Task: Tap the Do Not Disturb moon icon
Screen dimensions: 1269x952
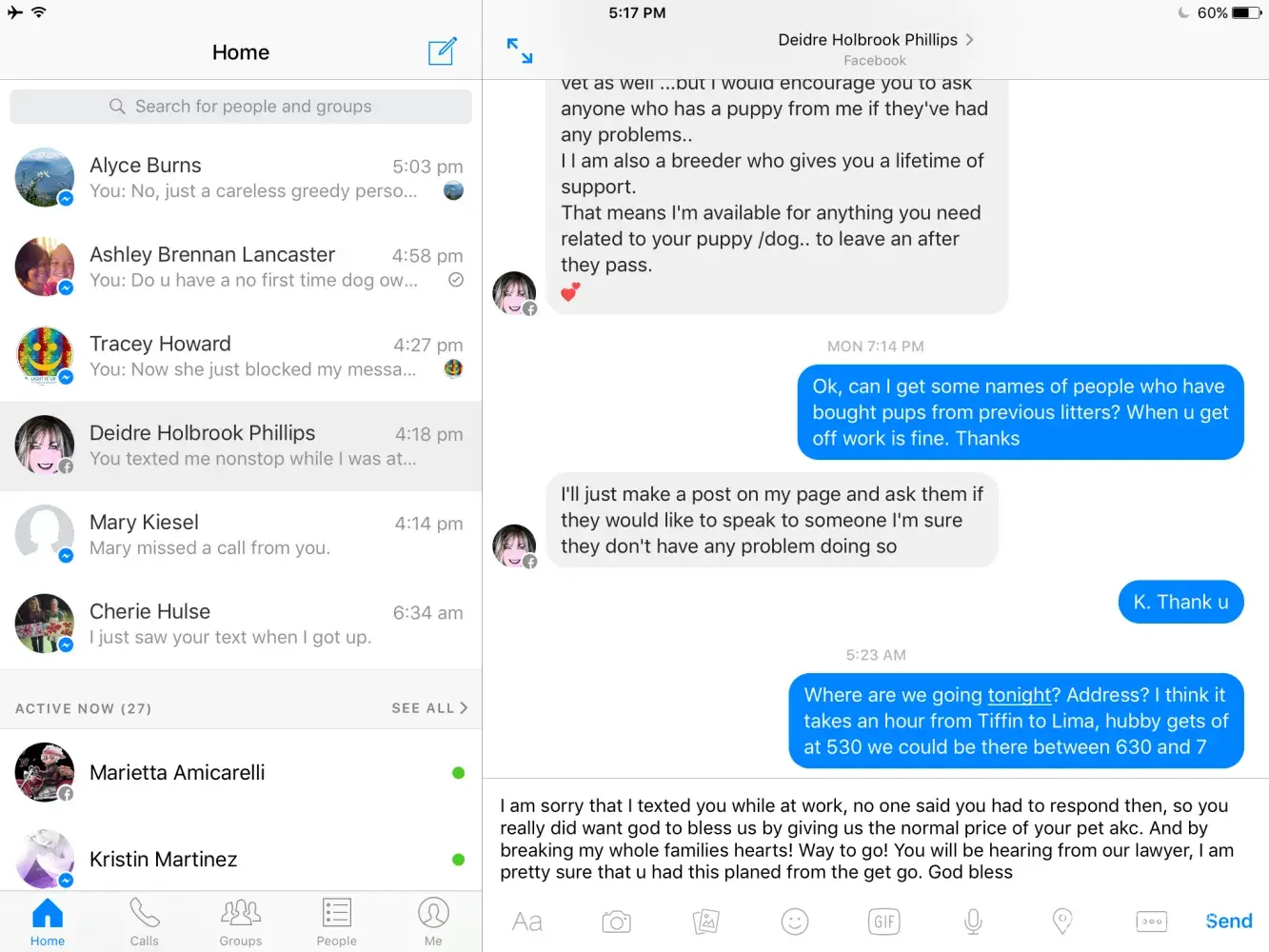Action: point(1183,13)
